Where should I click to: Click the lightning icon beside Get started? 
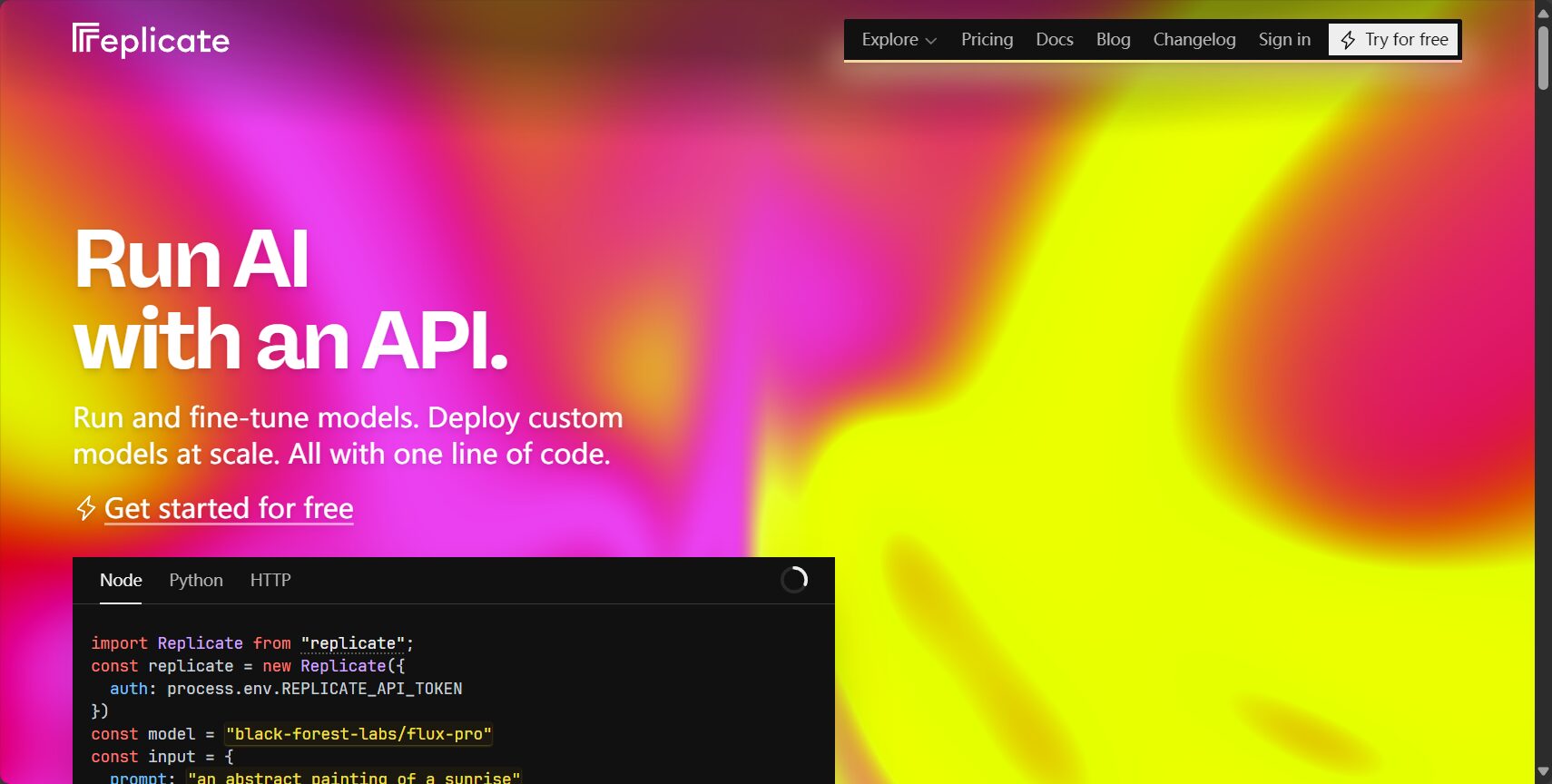pyautogui.click(x=85, y=508)
